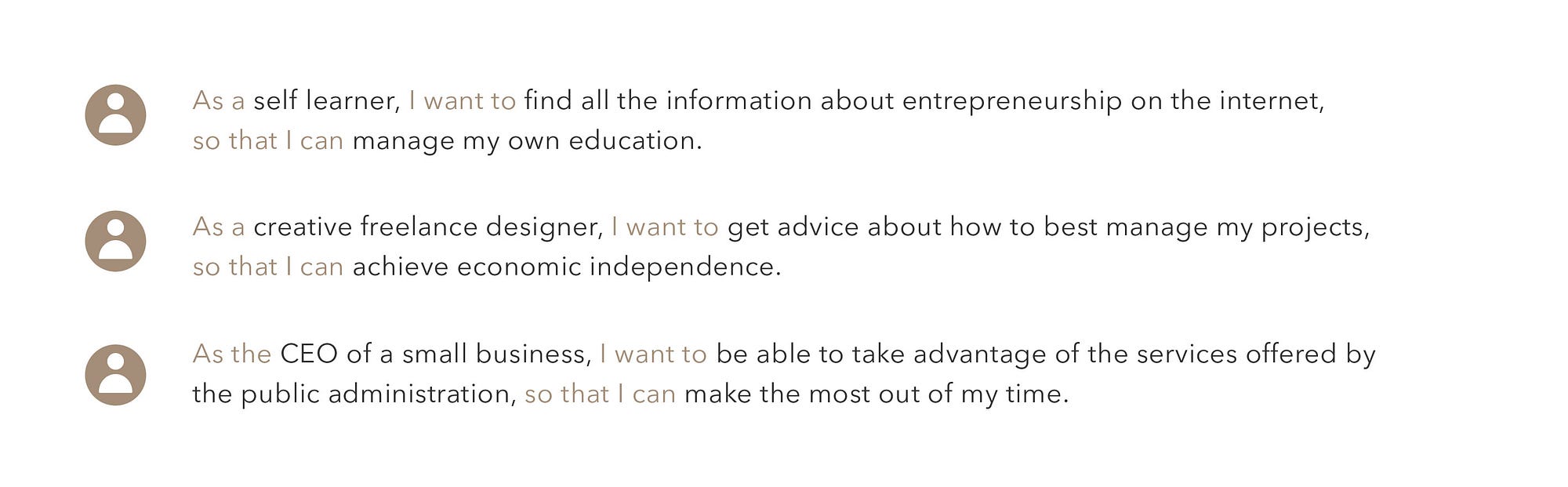Click 'I want to' in the self learner story
1568x487 pixels.
[463, 101]
